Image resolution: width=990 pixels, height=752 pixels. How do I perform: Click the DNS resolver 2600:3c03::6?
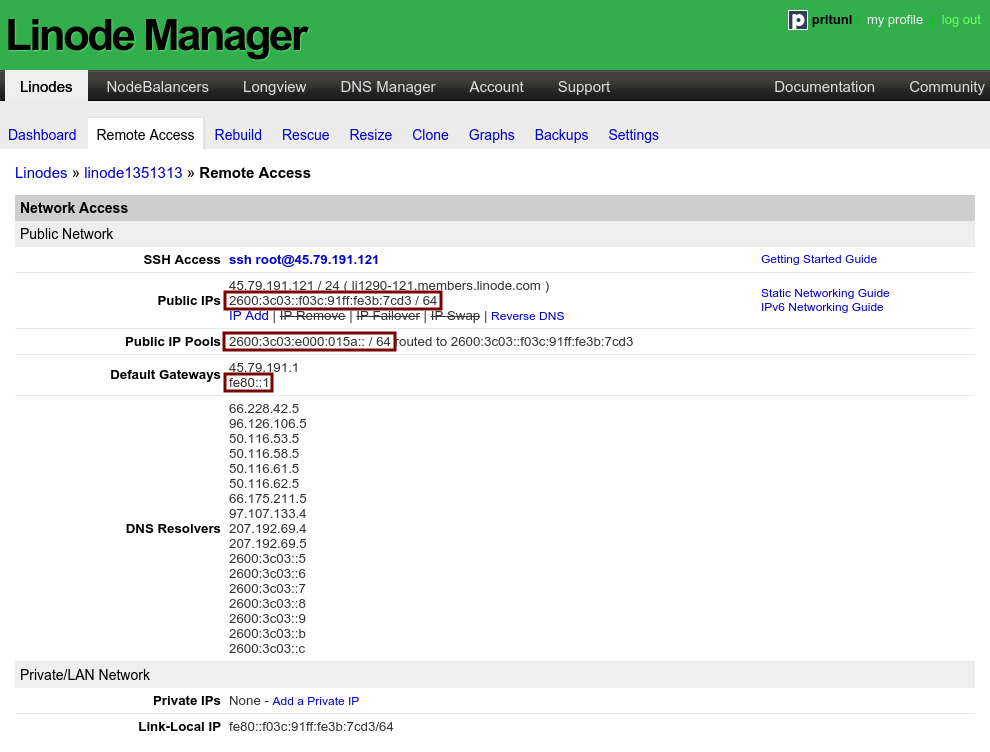[267, 574]
